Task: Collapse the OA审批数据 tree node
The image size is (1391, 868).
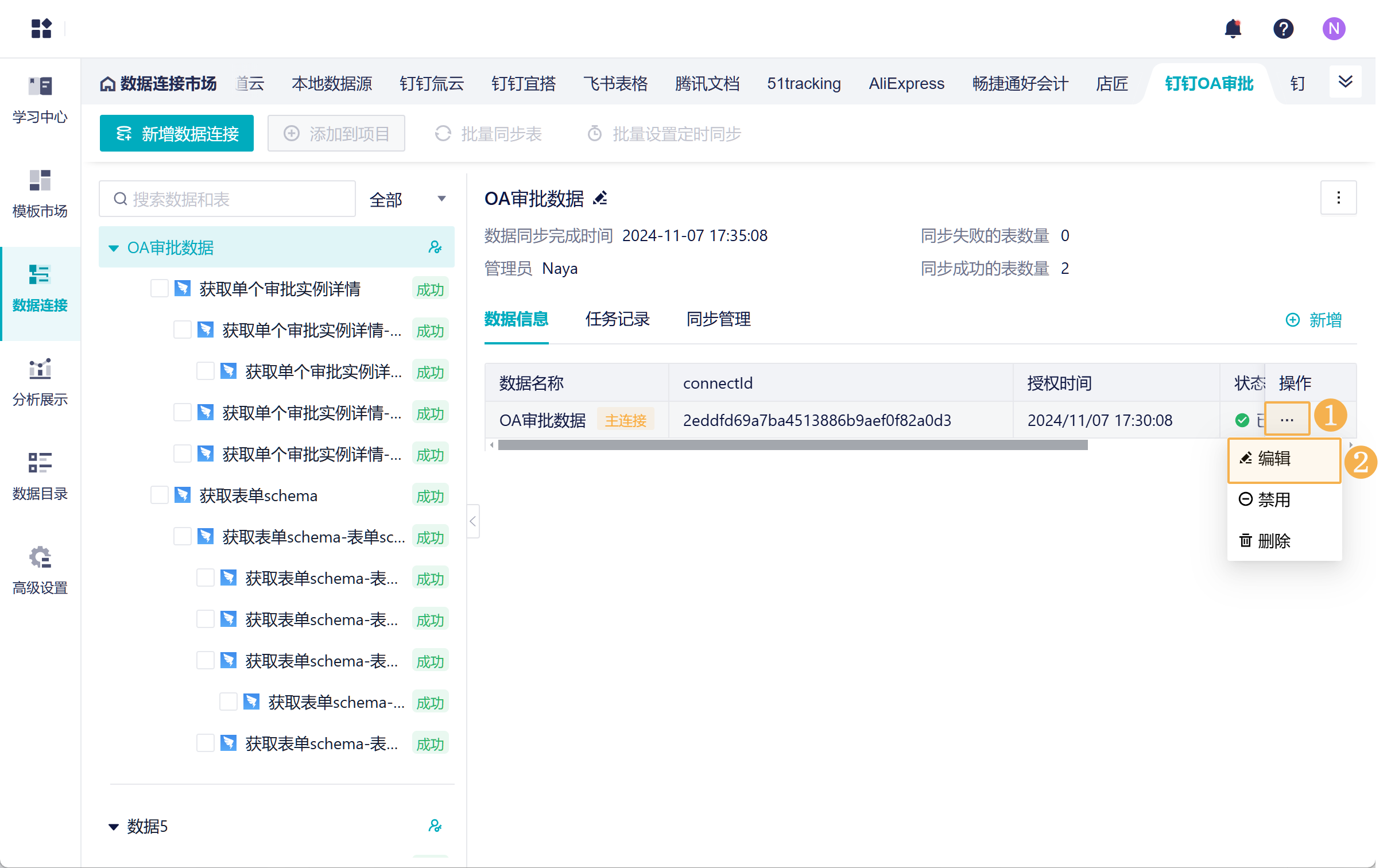Action: pos(114,248)
